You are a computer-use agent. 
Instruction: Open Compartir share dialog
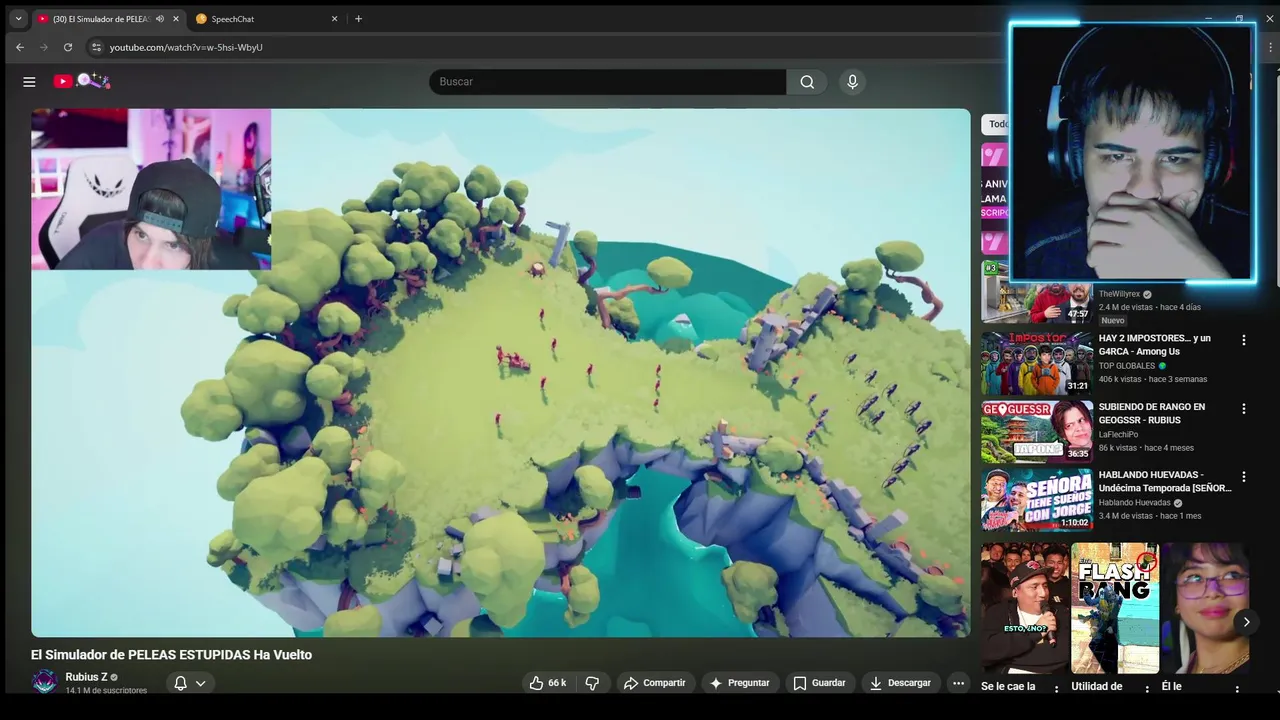[654, 683]
